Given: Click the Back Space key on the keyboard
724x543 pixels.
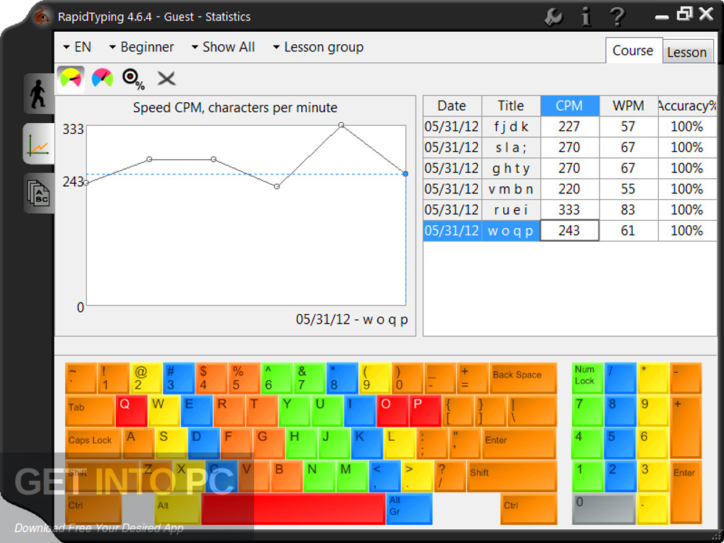Looking at the screenshot, I should pos(523,378).
